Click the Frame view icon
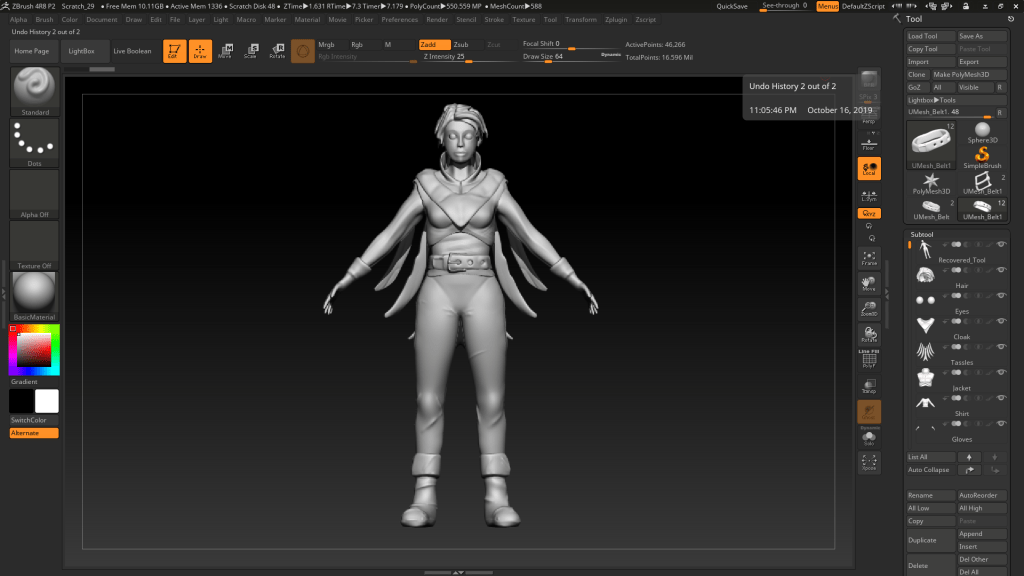Viewport: 1024px width, 576px height. point(869,258)
